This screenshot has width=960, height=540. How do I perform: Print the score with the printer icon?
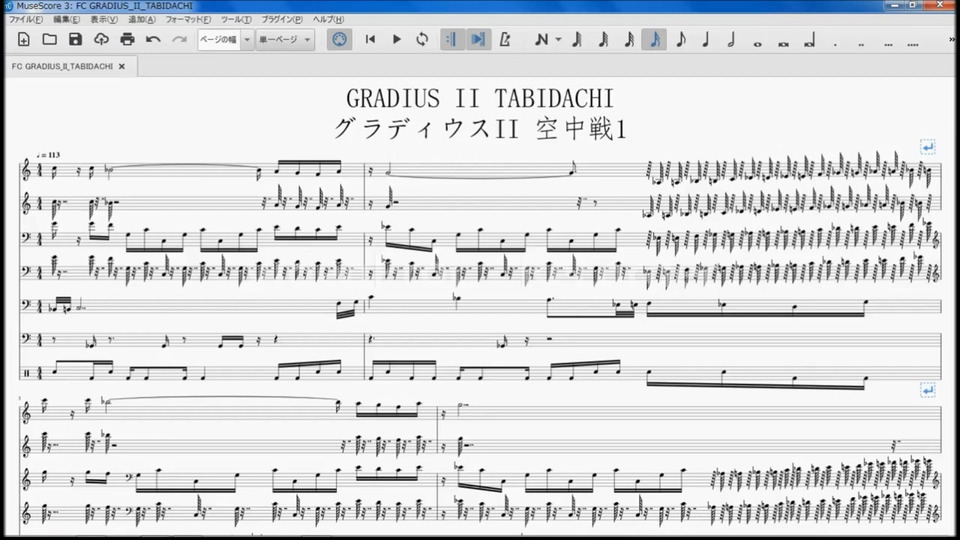click(x=127, y=40)
